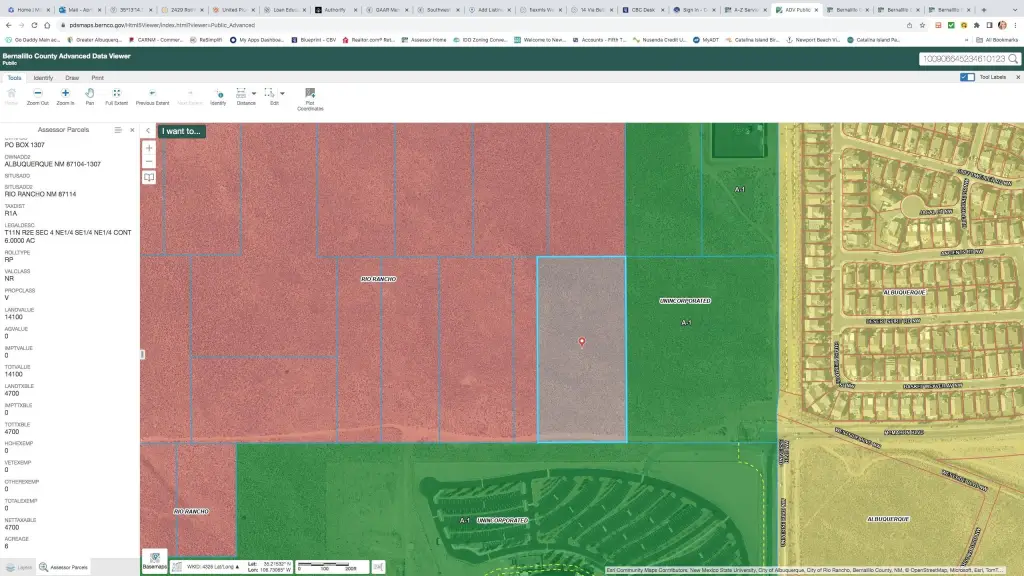Switch to the Identify tab
Image resolution: width=1024 pixels, height=576 pixels.
[x=43, y=77]
